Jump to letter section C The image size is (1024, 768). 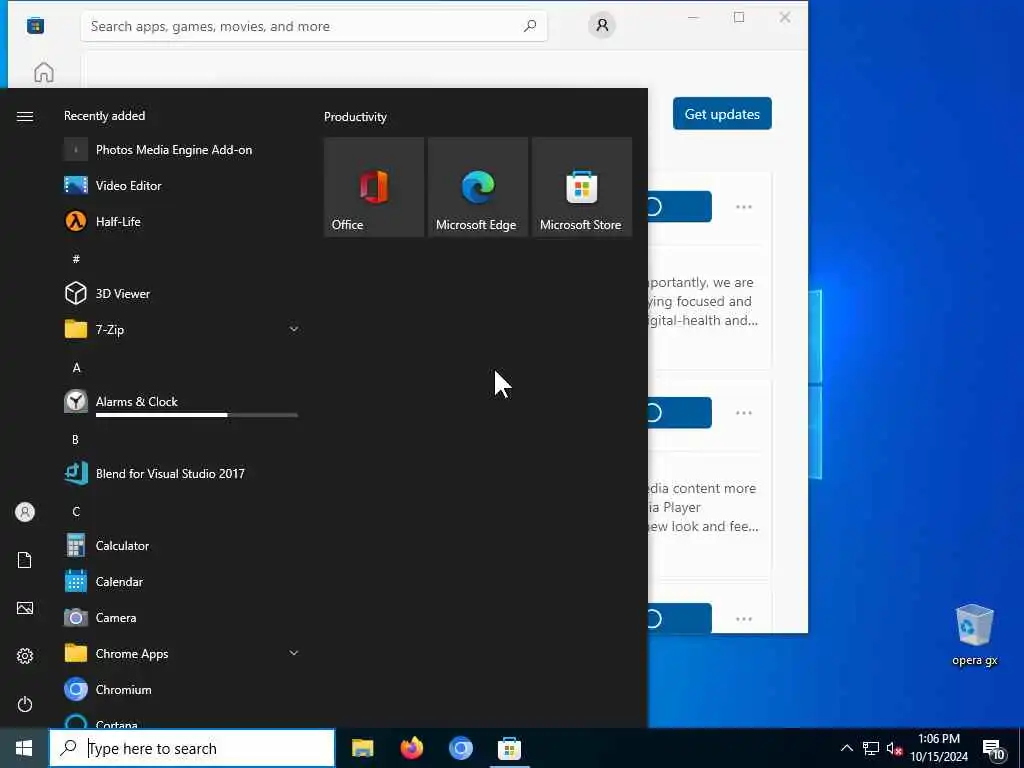pyautogui.click(x=76, y=511)
